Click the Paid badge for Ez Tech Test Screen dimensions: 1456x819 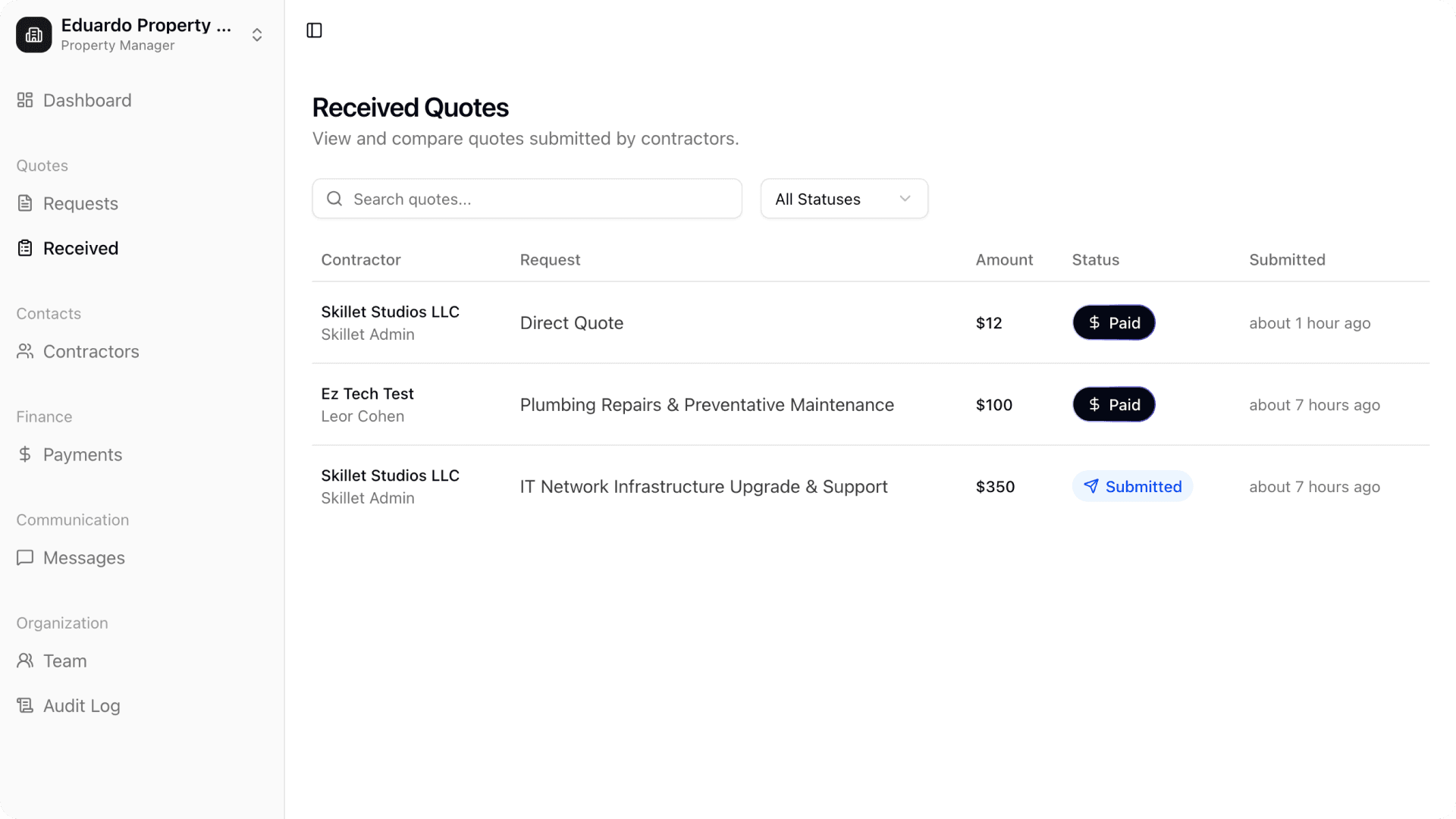[1113, 404]
